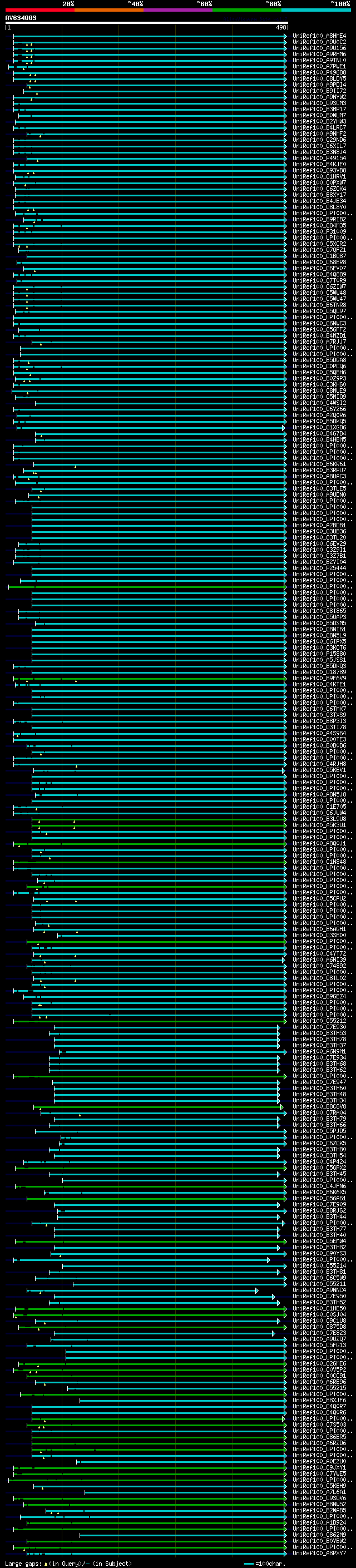Open hit UniRef100_A8HME4
The height and width of the screenshot is (1568, 356).
[x=319, y=36]
